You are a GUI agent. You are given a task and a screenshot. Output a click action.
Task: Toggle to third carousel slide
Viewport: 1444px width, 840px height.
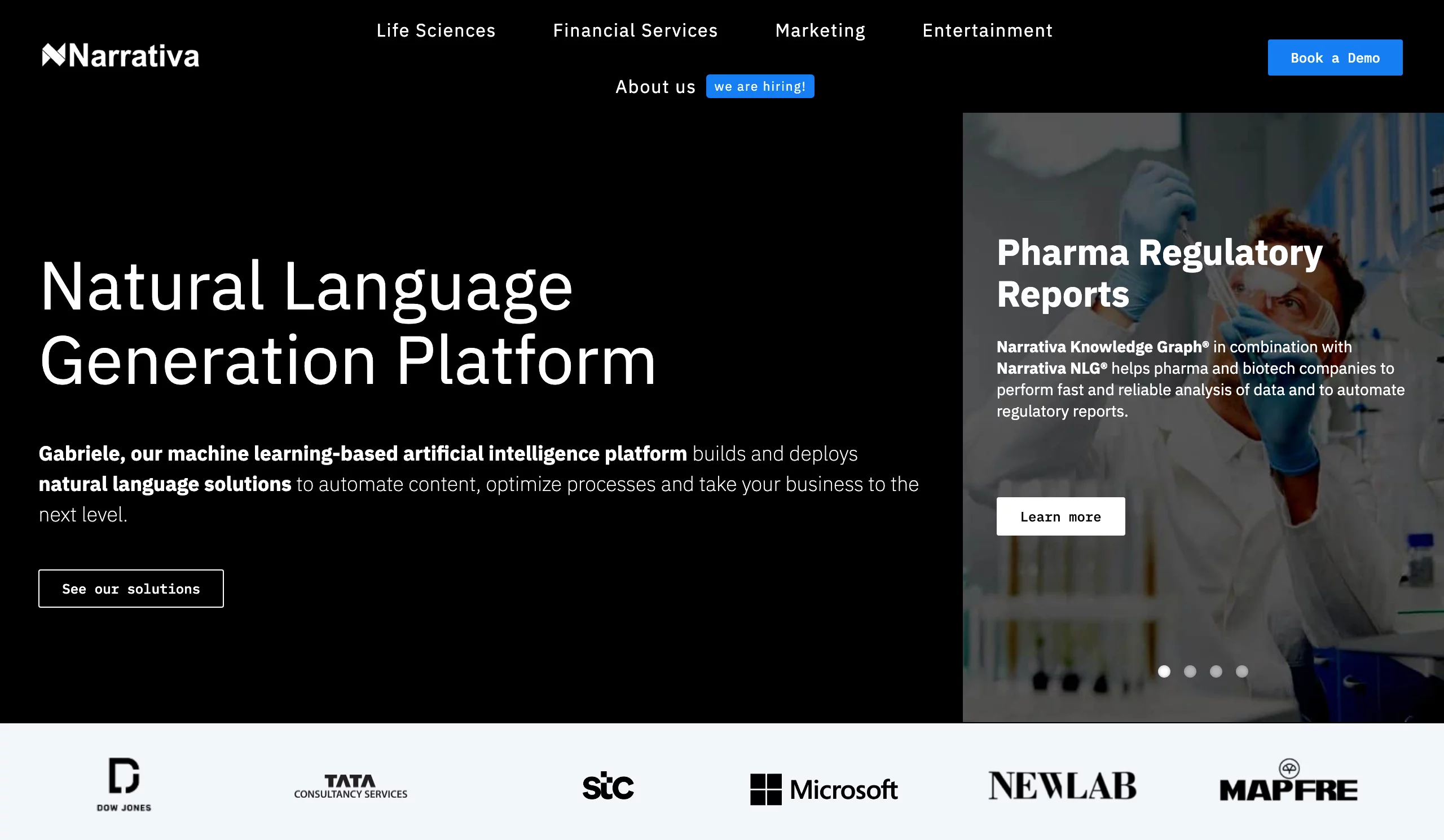1216,671
